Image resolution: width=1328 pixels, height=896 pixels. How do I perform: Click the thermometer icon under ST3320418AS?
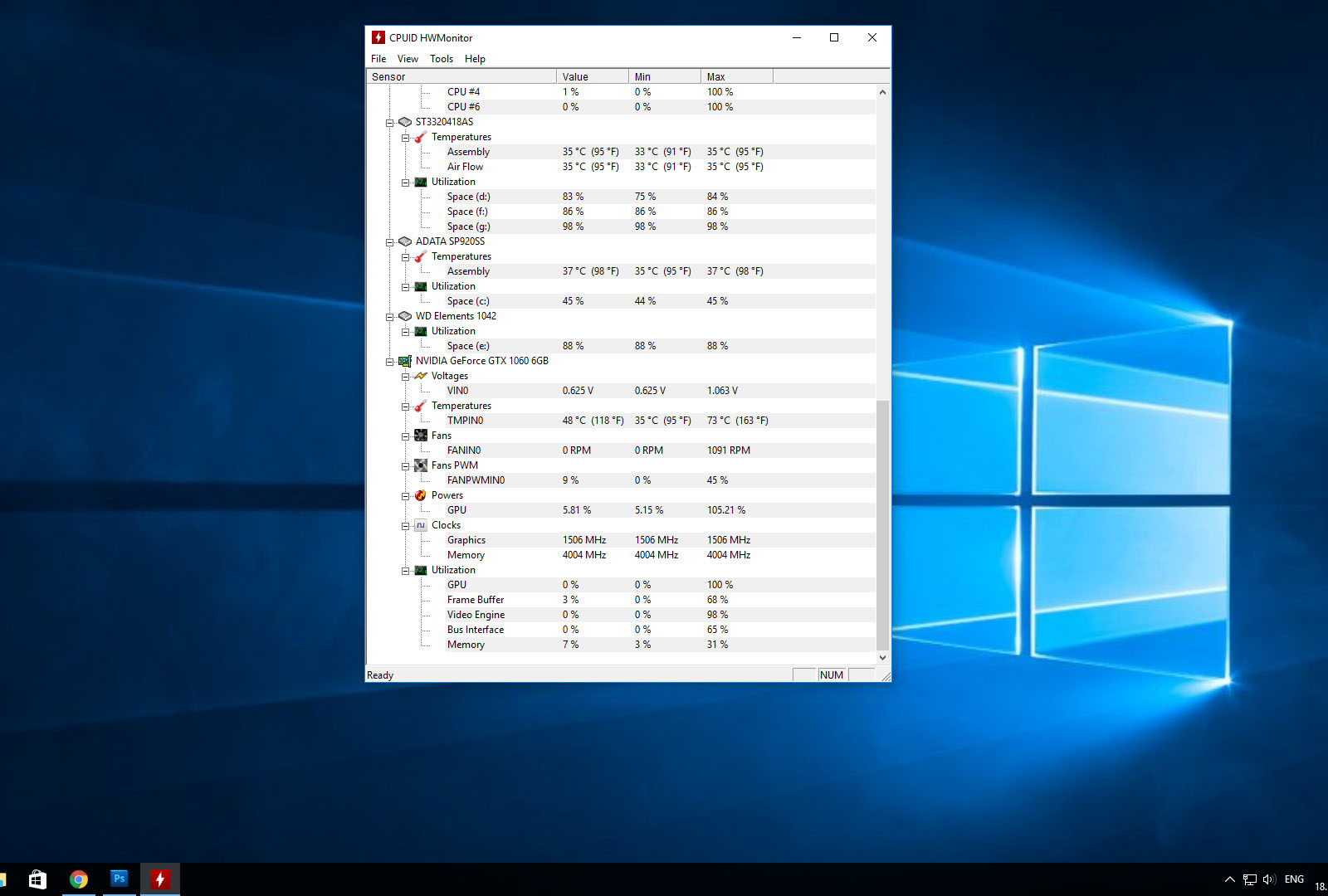421,137
